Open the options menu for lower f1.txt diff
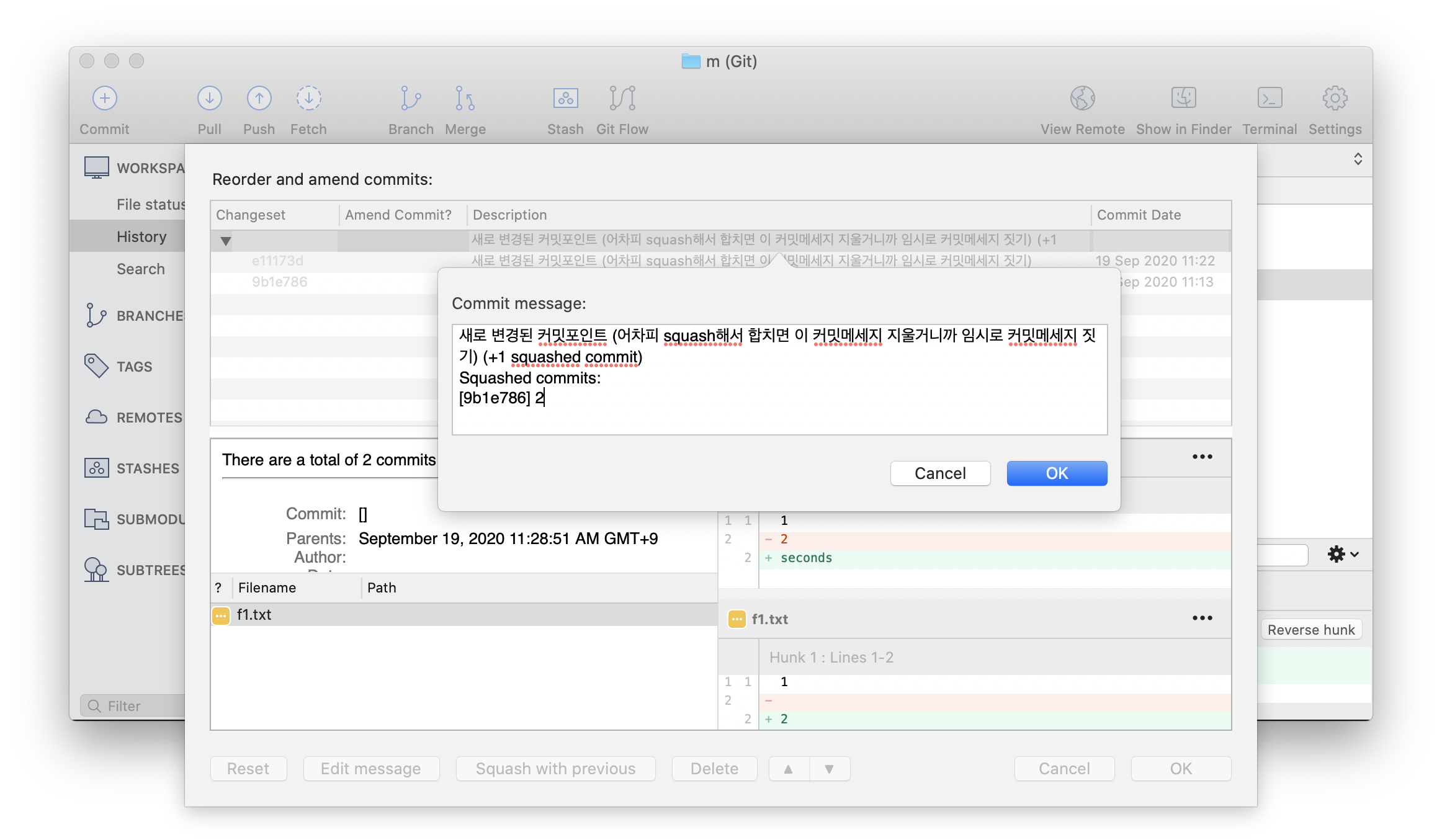1442x840 pixels. [1202, 618]
